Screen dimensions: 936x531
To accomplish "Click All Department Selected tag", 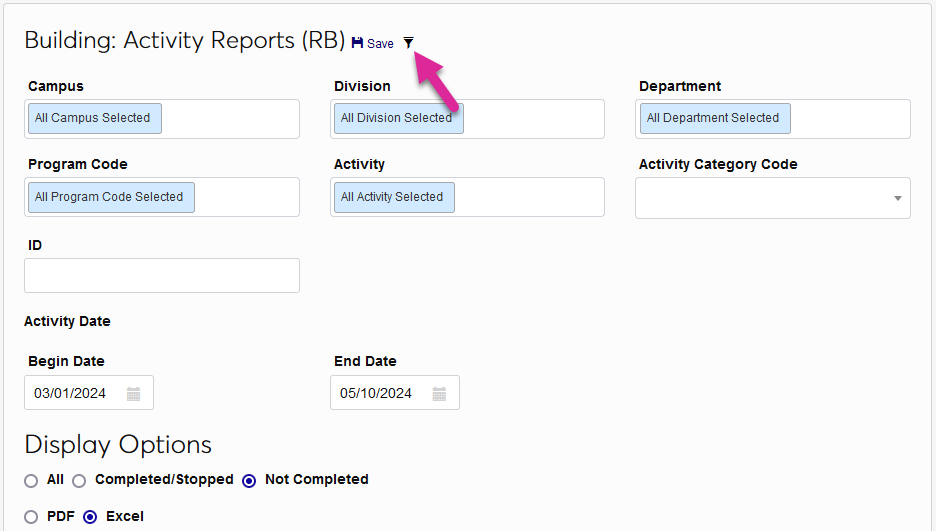I will tap(715, 118).
